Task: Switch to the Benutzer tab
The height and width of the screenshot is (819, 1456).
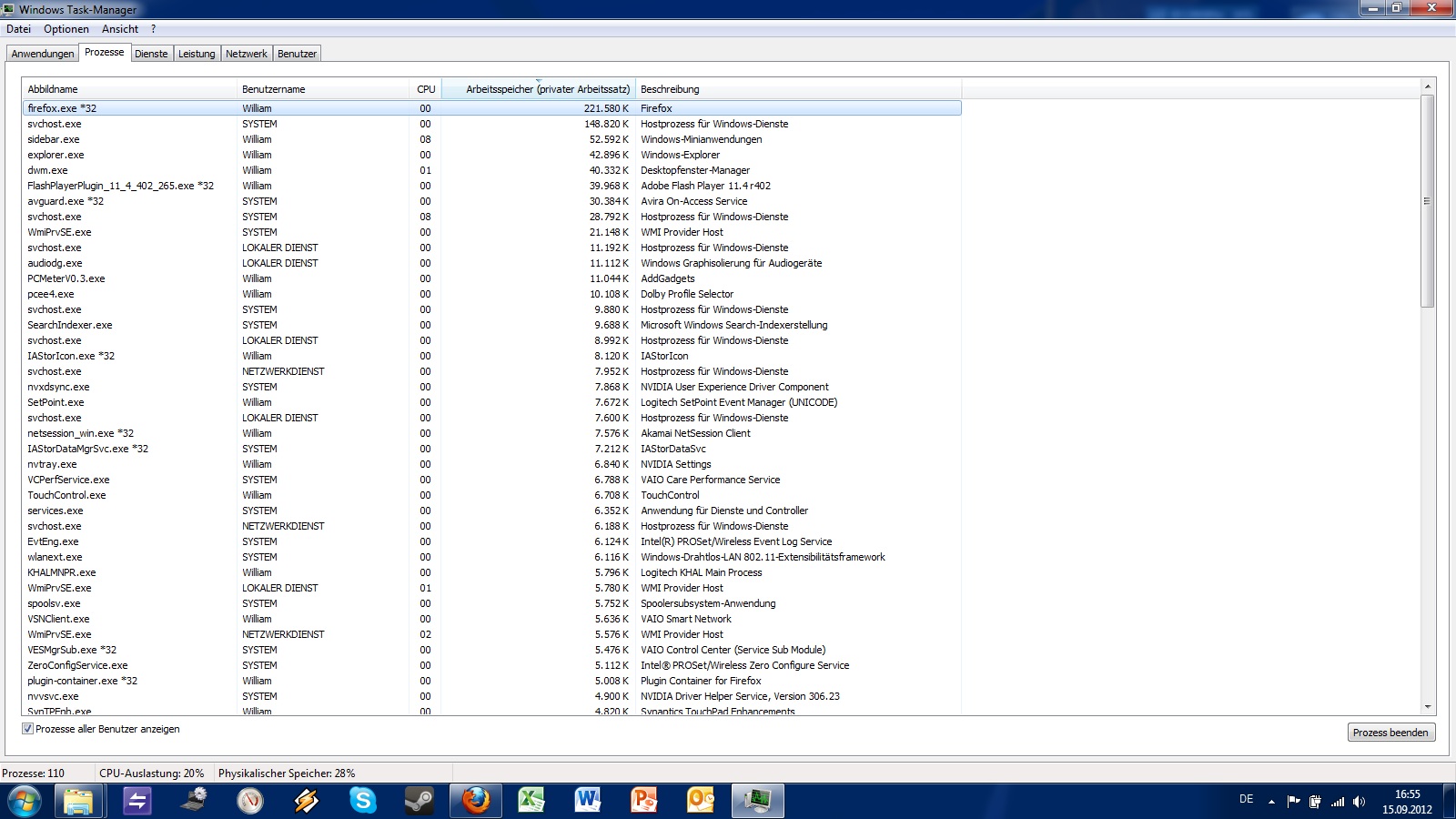Action: click(x=298, y=54)
